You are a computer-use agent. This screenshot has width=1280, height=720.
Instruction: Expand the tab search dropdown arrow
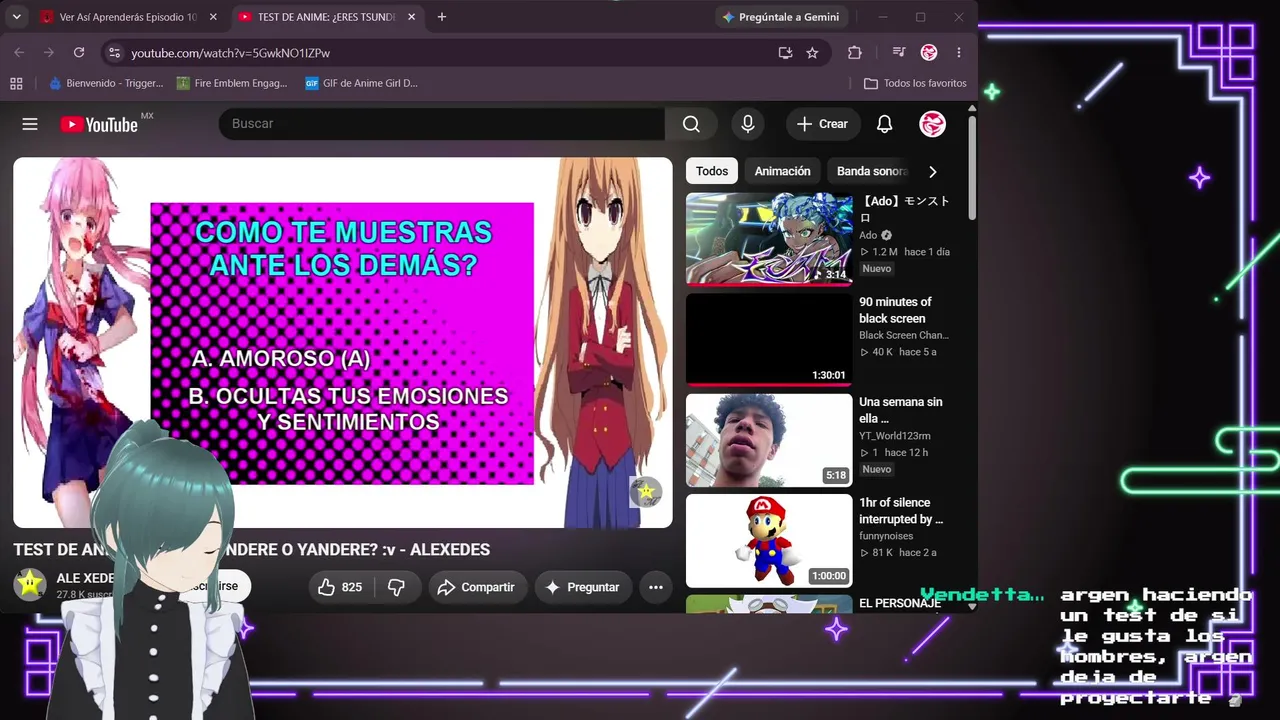coord(16,17)
